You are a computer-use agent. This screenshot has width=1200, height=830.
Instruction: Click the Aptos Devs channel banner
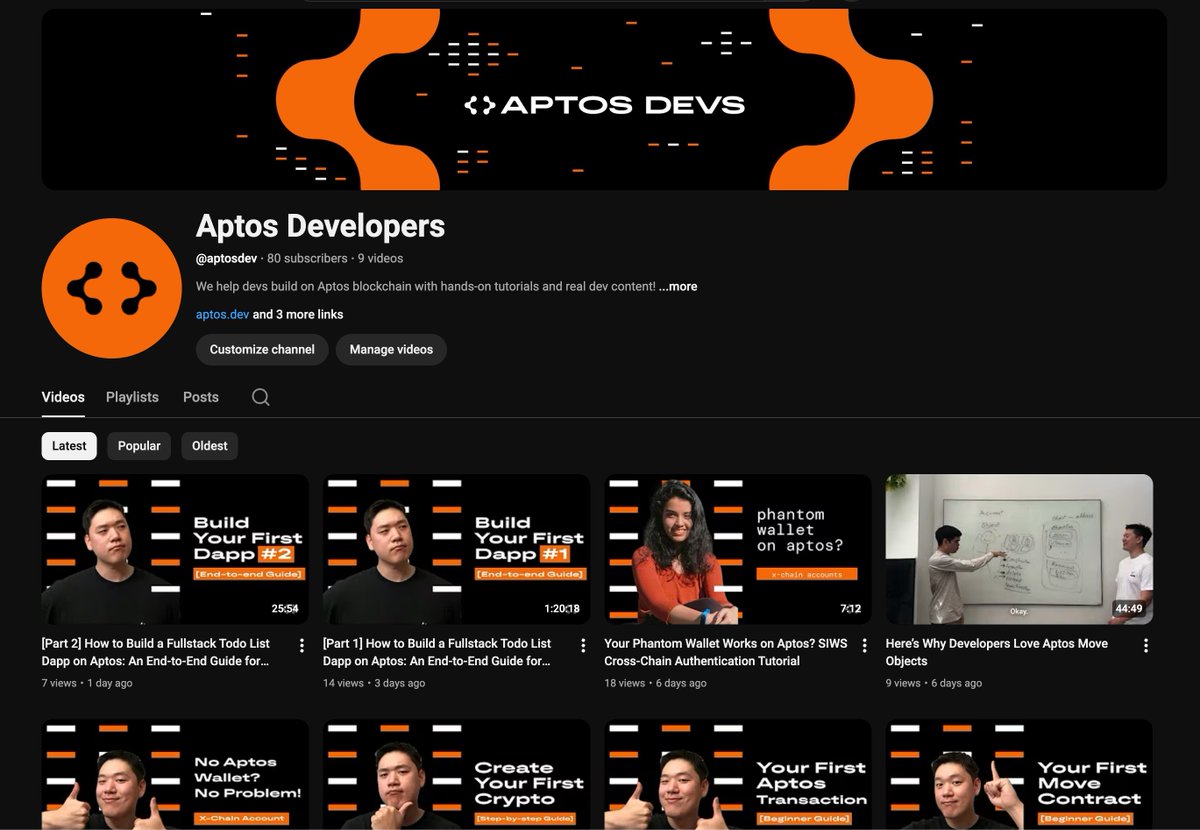coord(604,99)
